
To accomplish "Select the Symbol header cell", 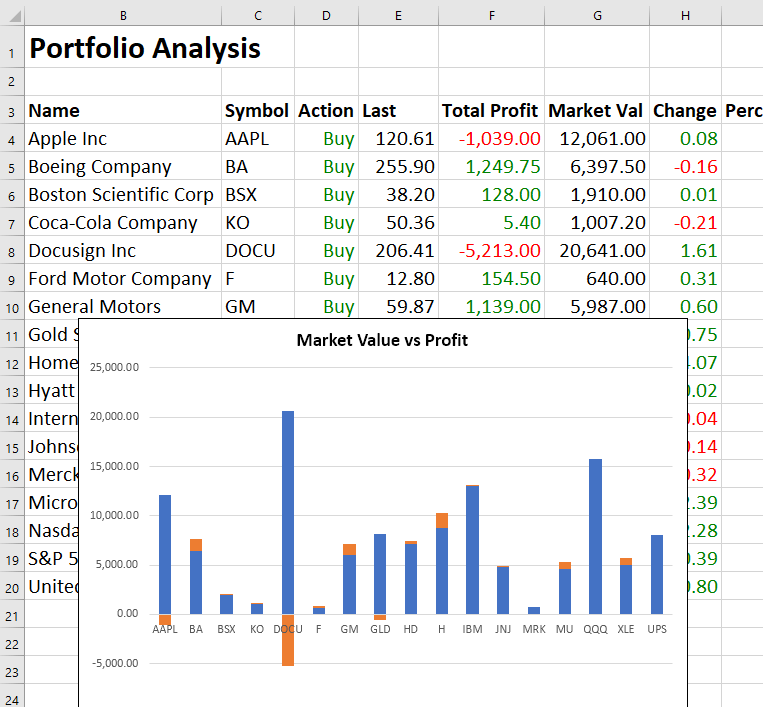I will [x=257, y=111].
